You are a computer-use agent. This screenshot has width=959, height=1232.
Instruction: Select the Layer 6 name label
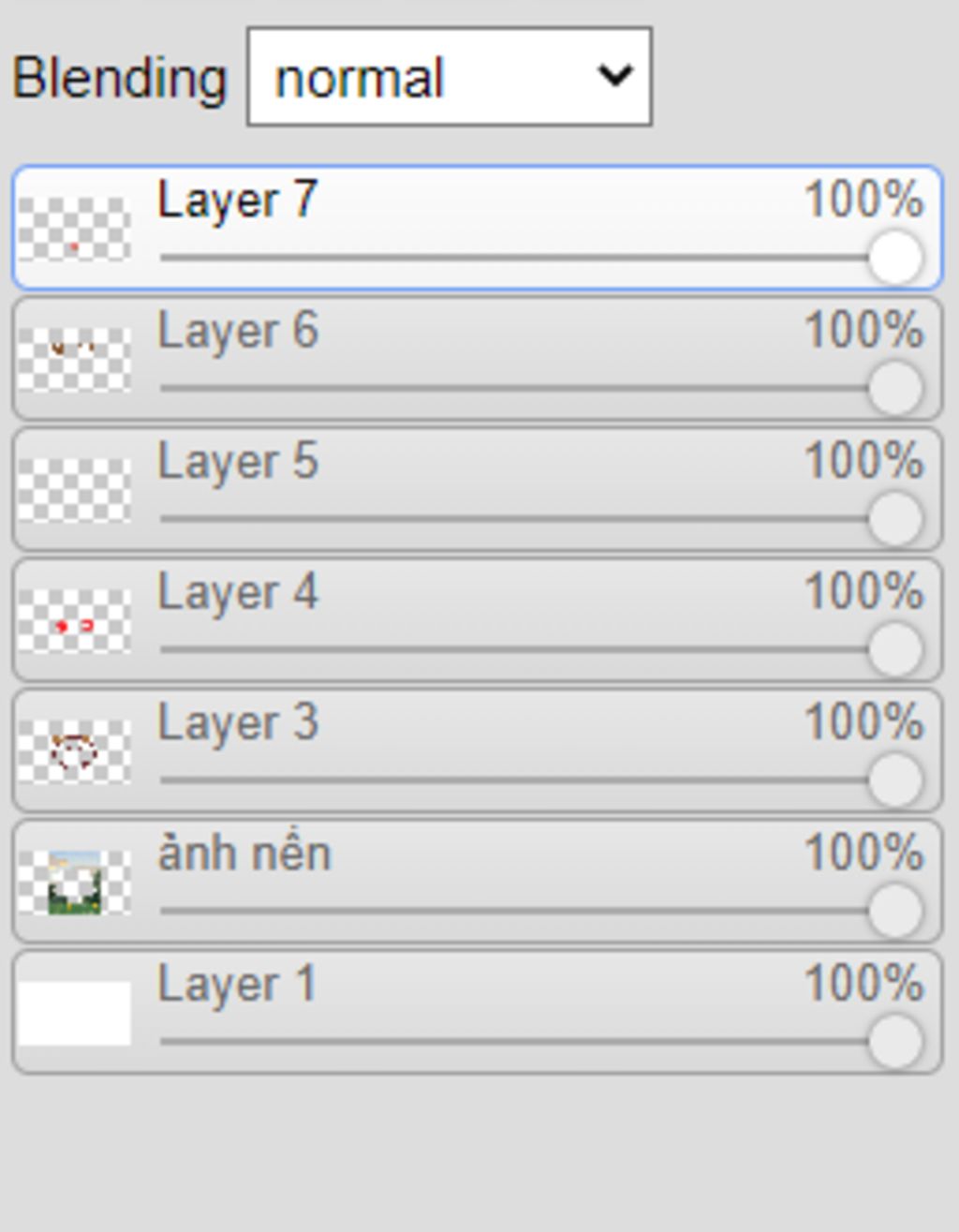coord(238,332)
